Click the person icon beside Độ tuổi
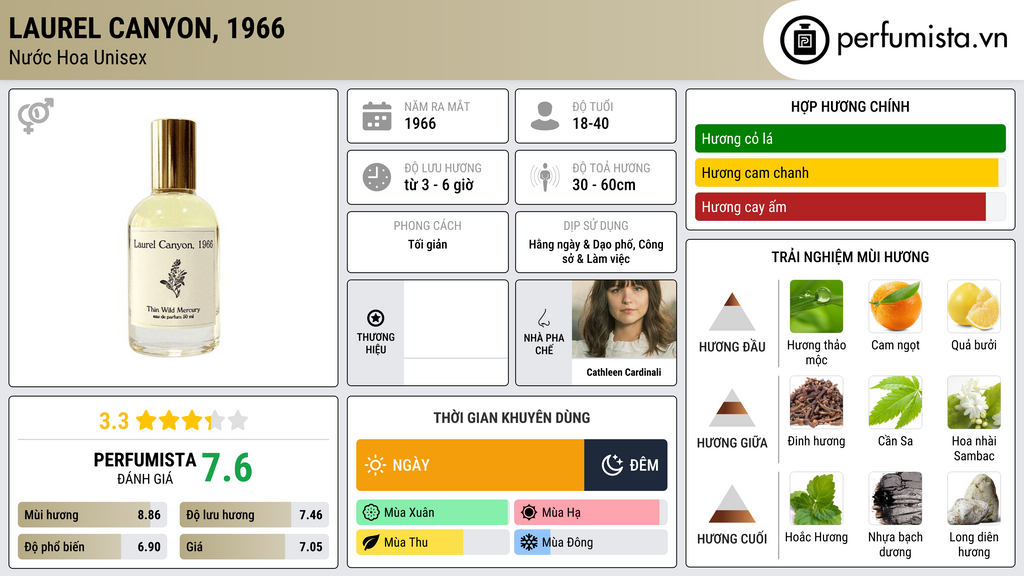This screenshot has width=1024, height=576. point(545,116)
